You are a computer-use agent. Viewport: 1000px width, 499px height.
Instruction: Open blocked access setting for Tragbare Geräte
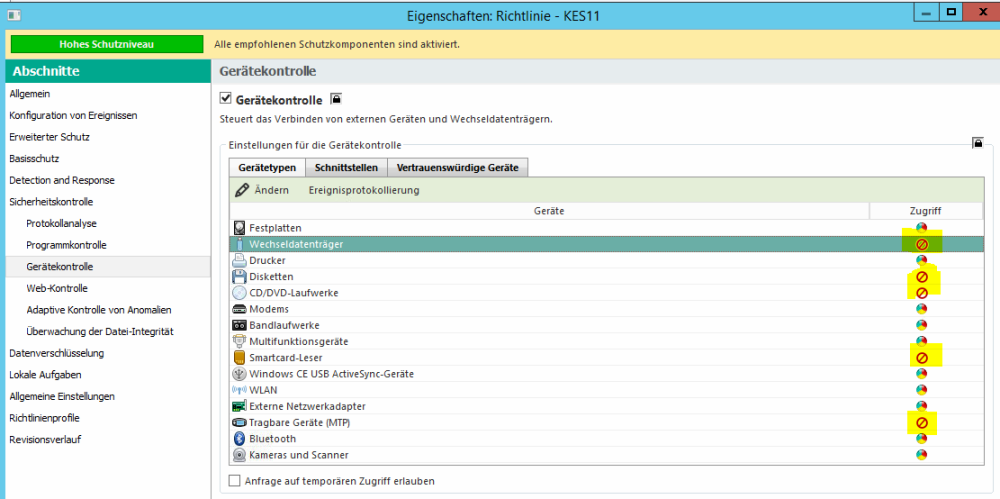[x=921, y=422]
